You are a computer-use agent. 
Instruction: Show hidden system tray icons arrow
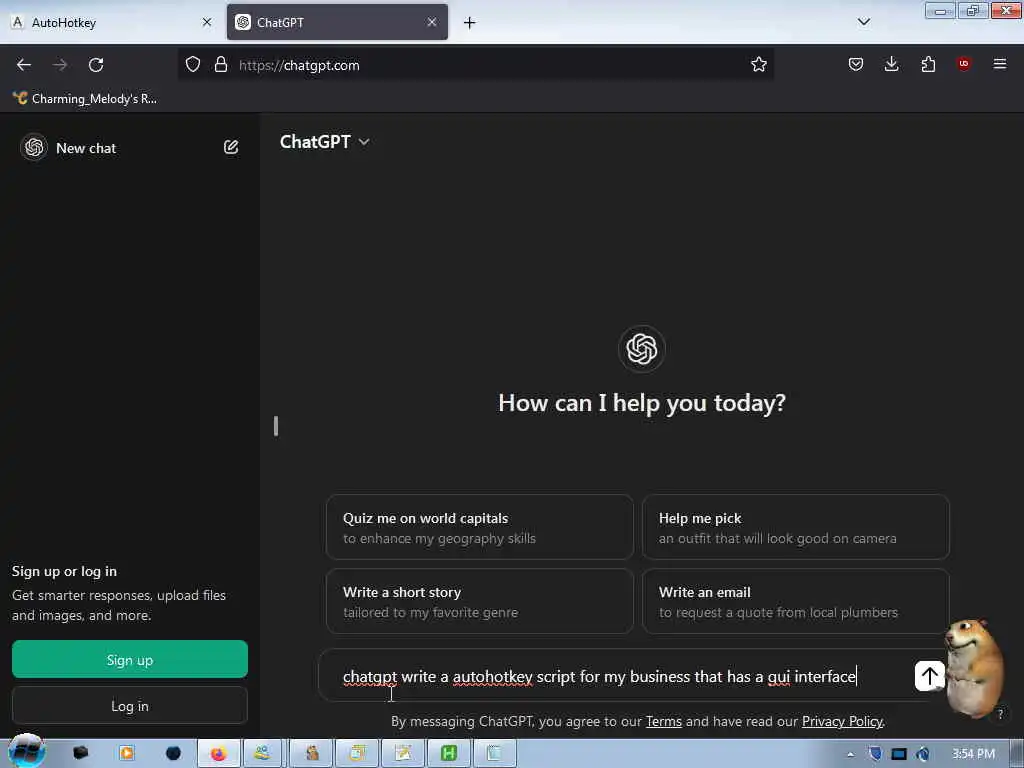[850, 754]
